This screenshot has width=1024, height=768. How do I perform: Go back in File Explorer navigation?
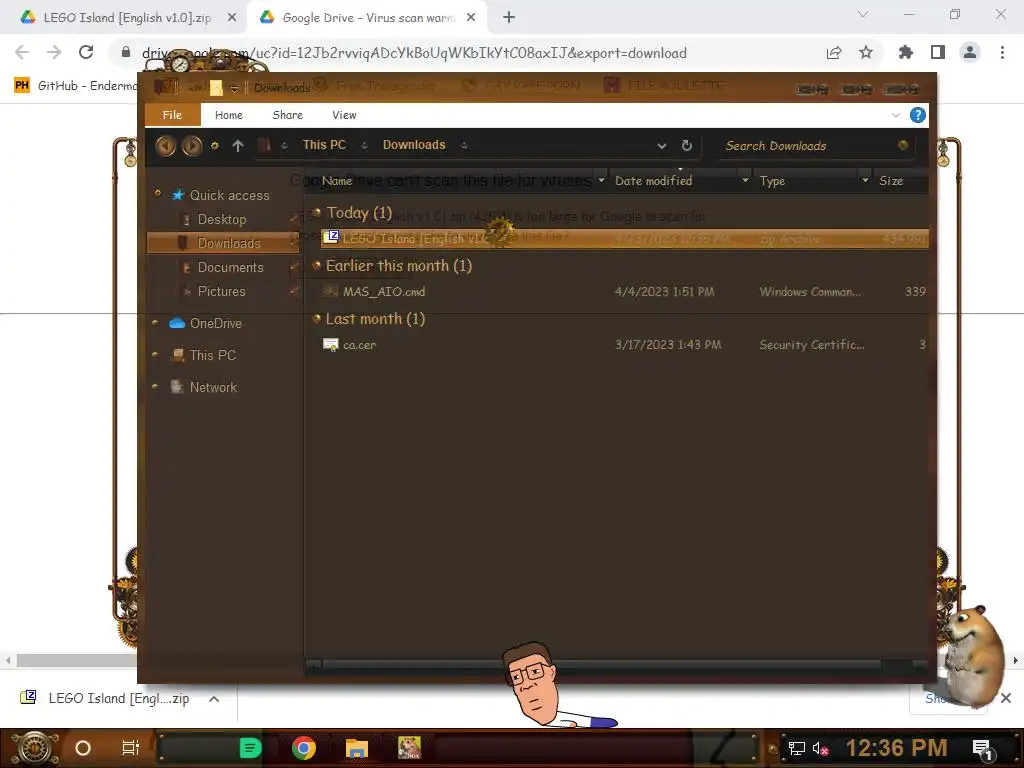(166, 146)
